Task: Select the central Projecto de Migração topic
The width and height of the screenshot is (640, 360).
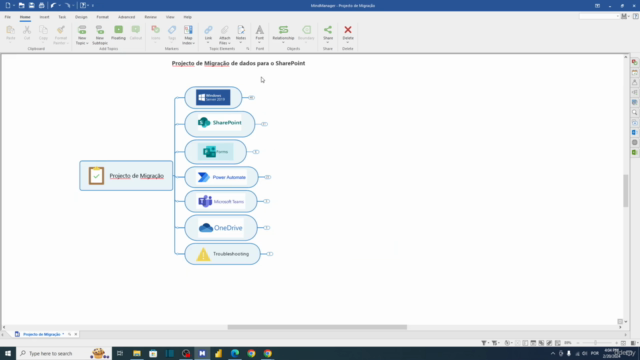Action: 126,176
